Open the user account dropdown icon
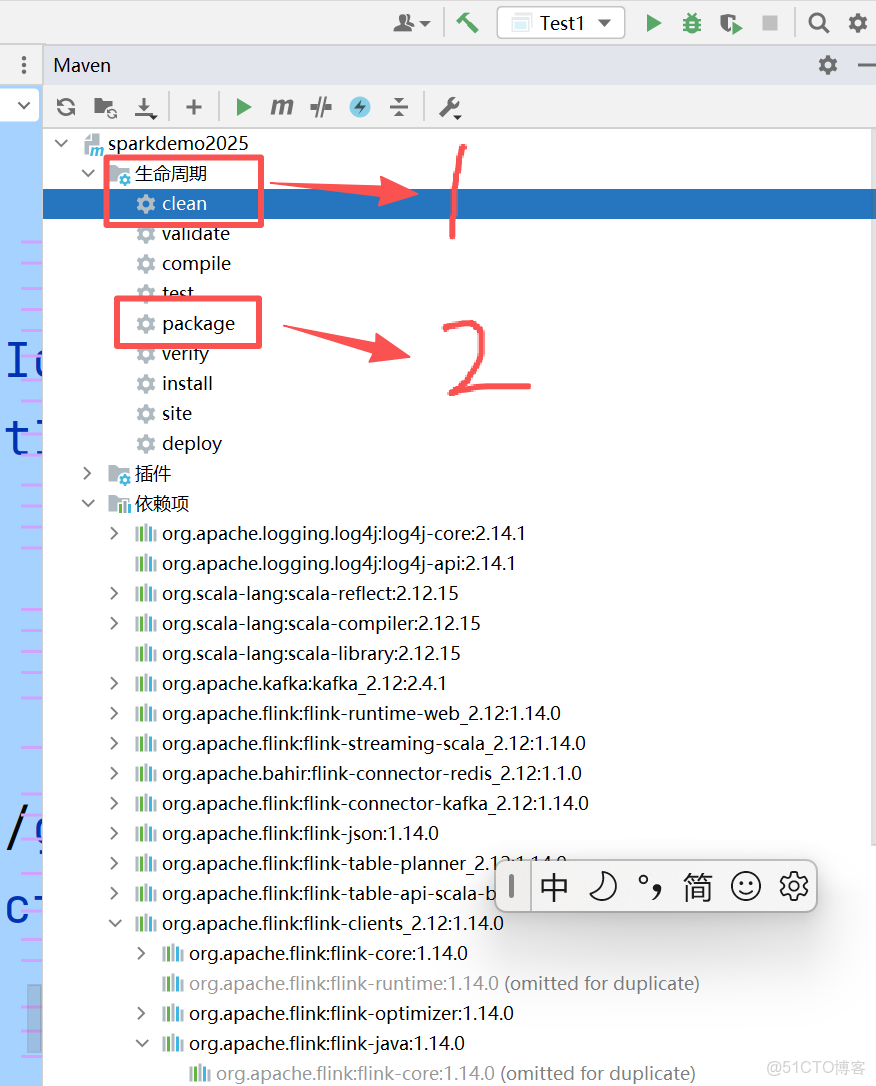Viewport: 876px width, 1086px height. pos(411,24)
